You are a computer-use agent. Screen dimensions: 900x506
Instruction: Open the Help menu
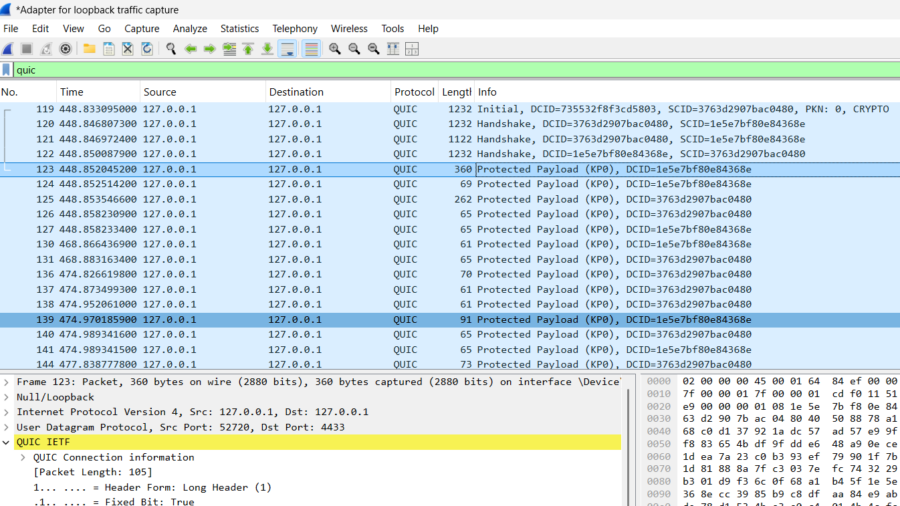[x=428, y=29]
